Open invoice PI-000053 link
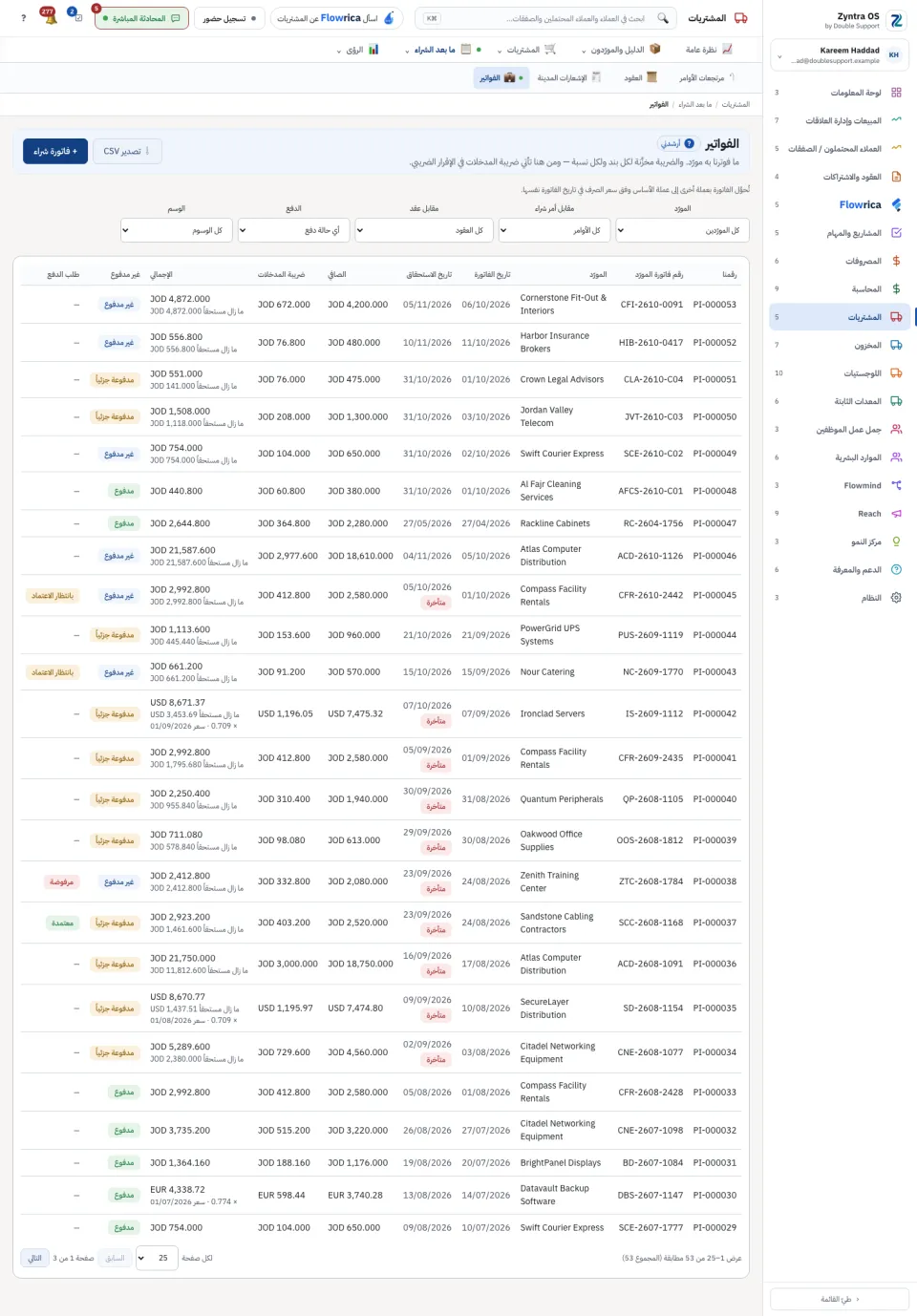 click(714, 305)
